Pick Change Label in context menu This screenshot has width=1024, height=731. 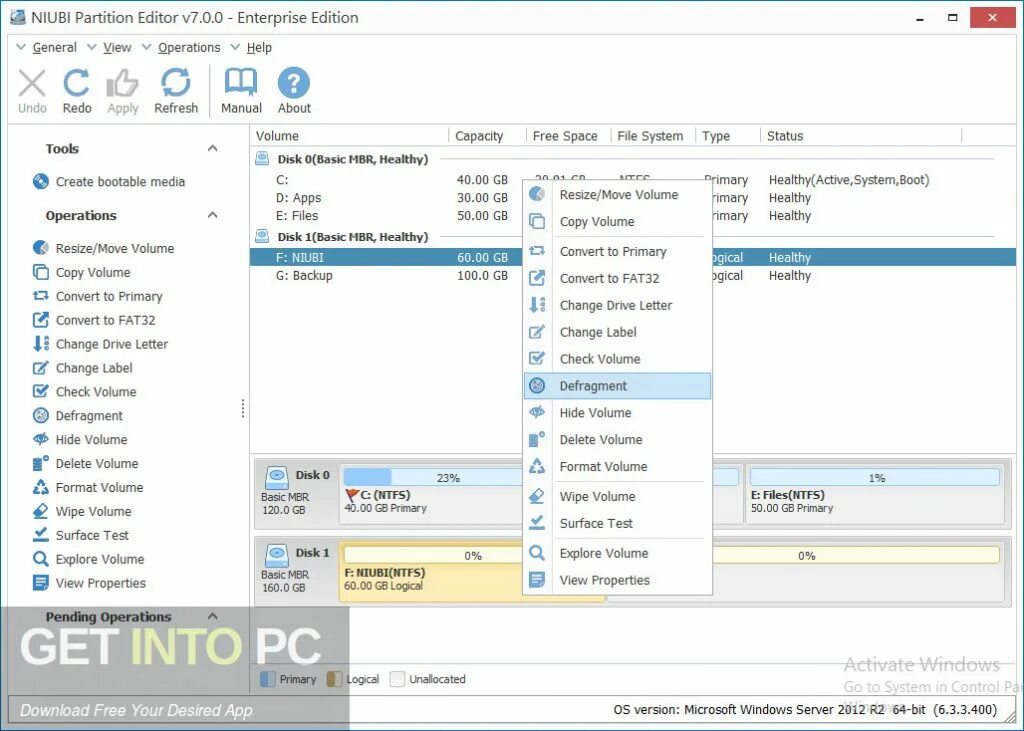click(x=617, y=332)
